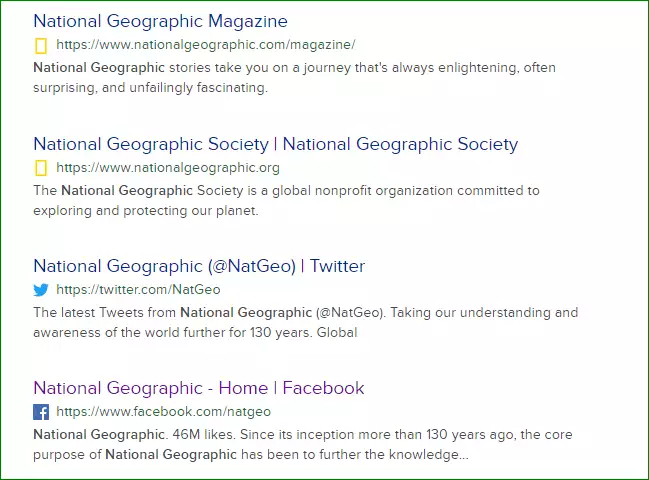Click the Facebook logo icon
649x480 pixels.
tap(41, 412)
